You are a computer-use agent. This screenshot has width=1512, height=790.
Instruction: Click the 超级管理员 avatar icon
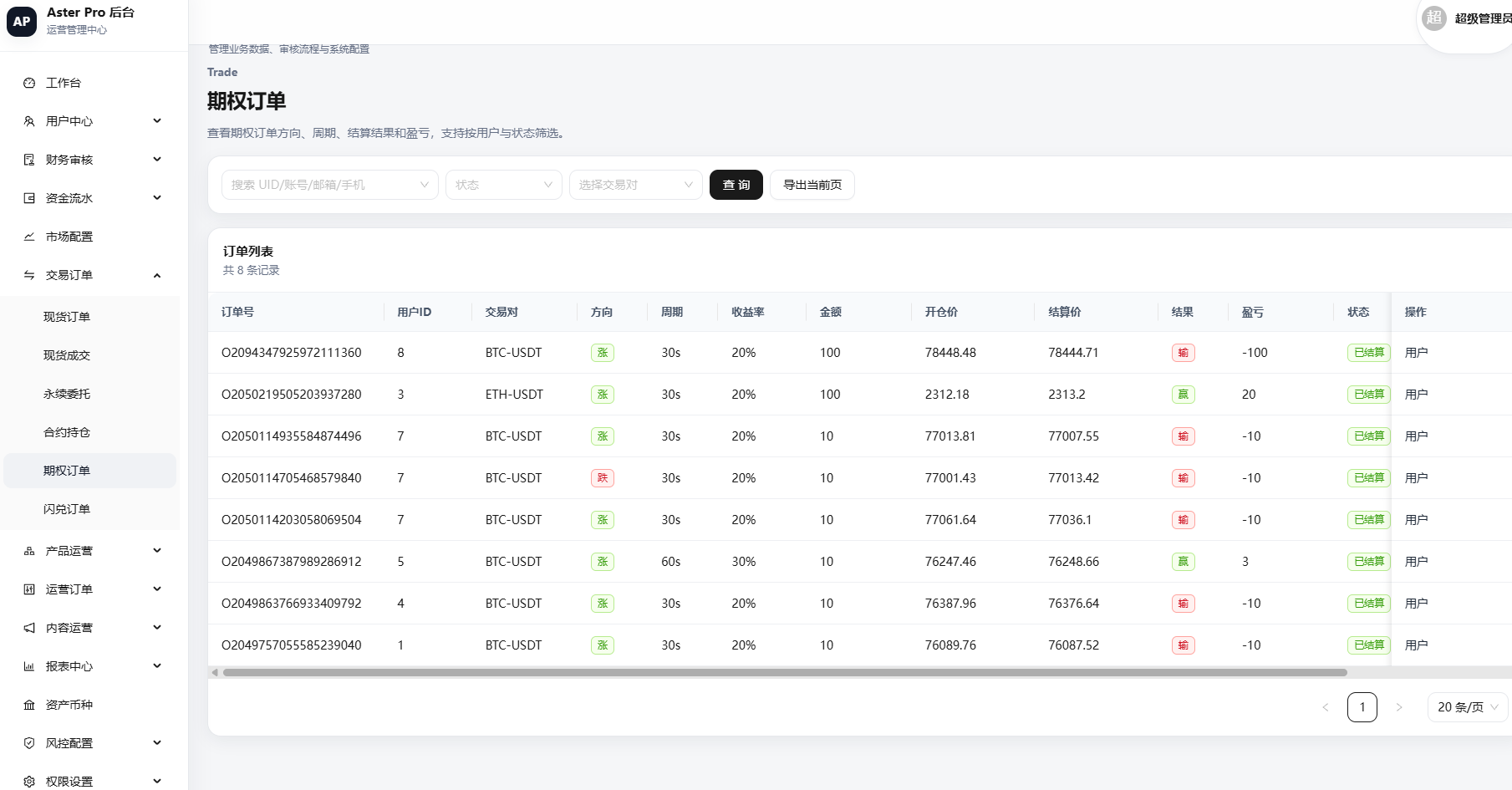1434,18
